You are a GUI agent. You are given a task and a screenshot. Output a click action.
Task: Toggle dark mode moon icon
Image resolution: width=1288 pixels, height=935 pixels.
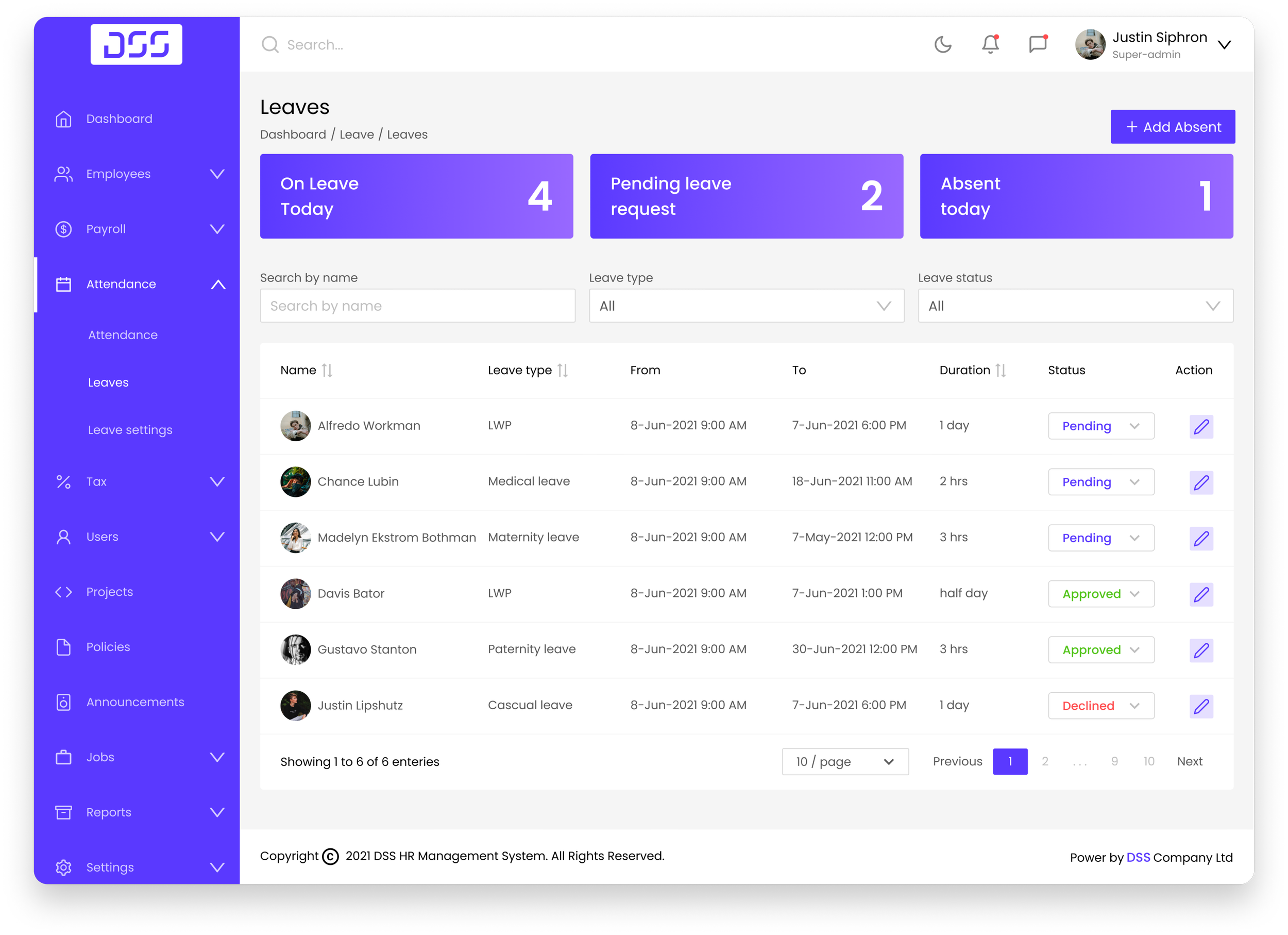(943, 44)
